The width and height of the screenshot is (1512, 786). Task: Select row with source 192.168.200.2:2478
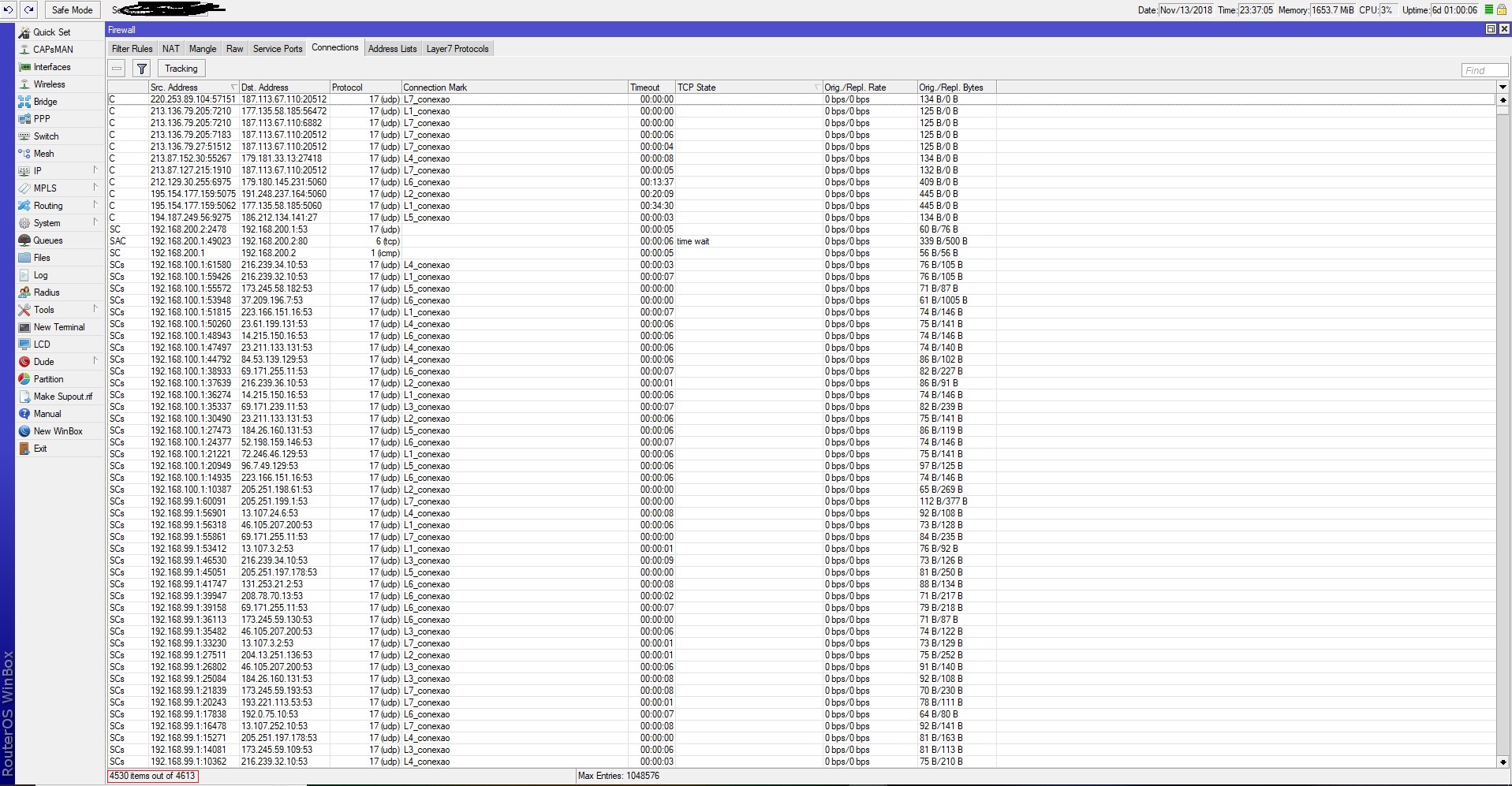[801, 229]
